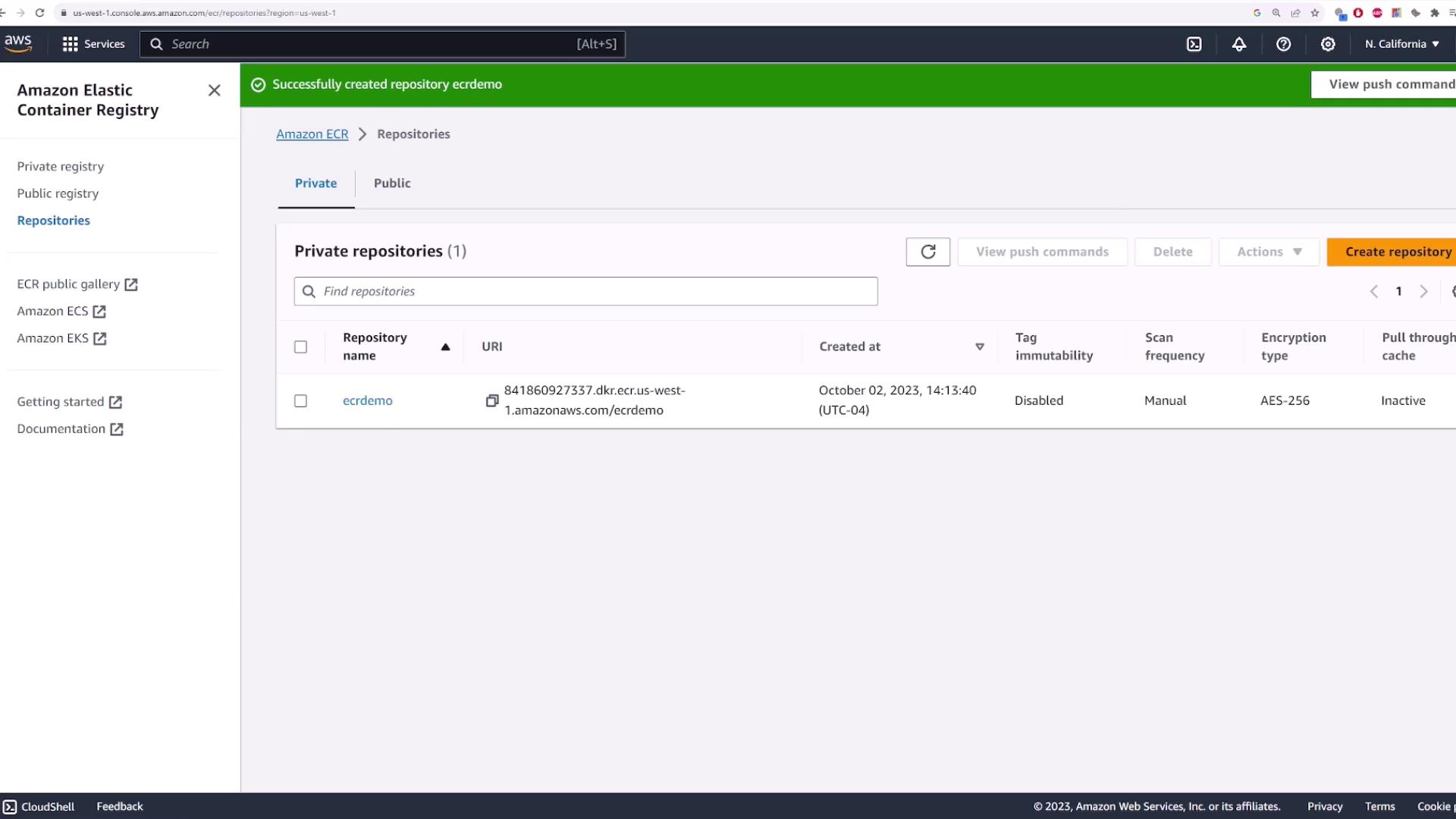Open CloudShell from the top navigation bar
Screen dimensions: 1456x819
(1194, 44)
